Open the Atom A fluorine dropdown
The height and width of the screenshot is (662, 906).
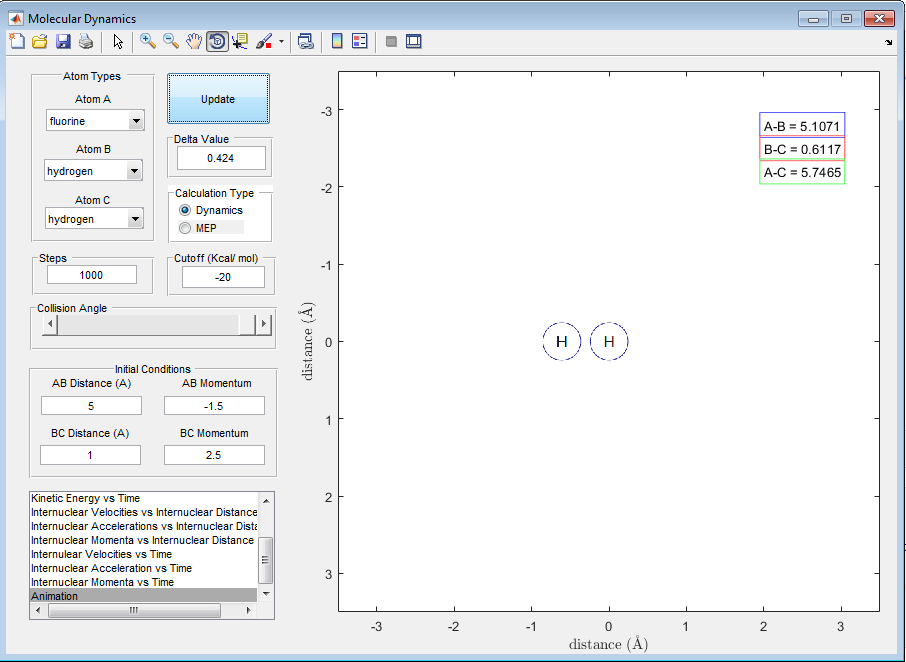[135, 122]
